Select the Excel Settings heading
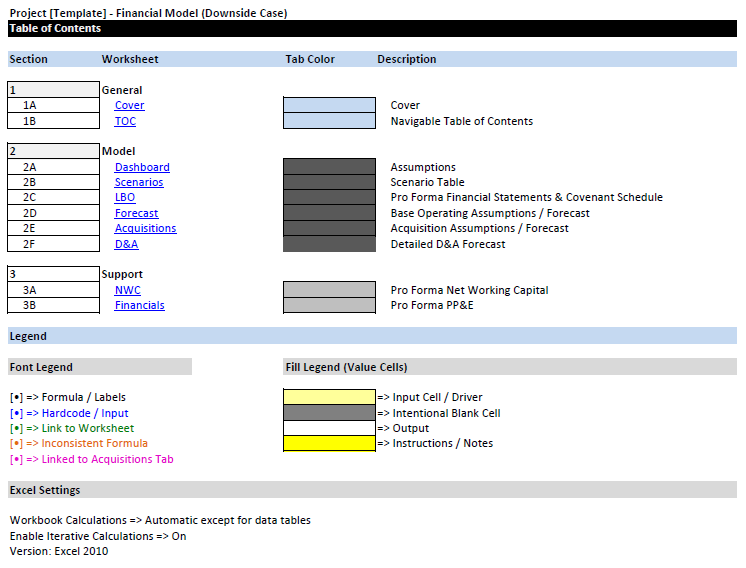This screenshot has width=746, height=568. click(372, 490)
